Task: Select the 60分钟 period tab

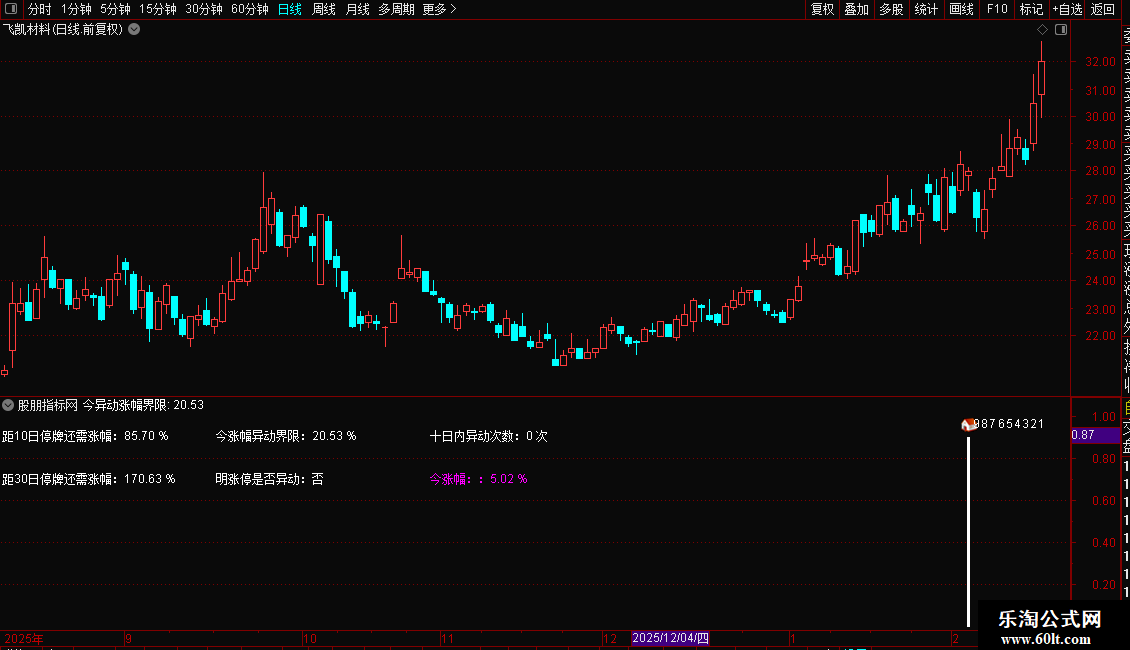Action: (x=249, y=9)
